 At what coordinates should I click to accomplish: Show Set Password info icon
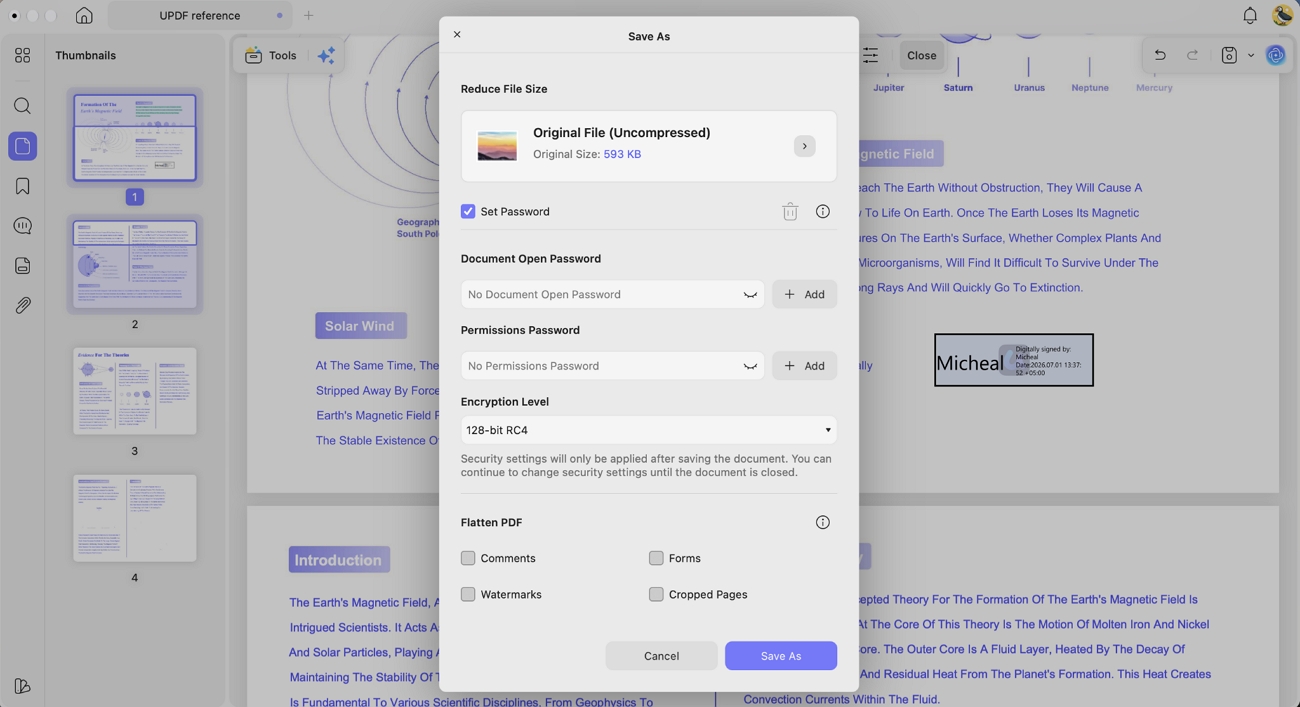pos(822,211)
